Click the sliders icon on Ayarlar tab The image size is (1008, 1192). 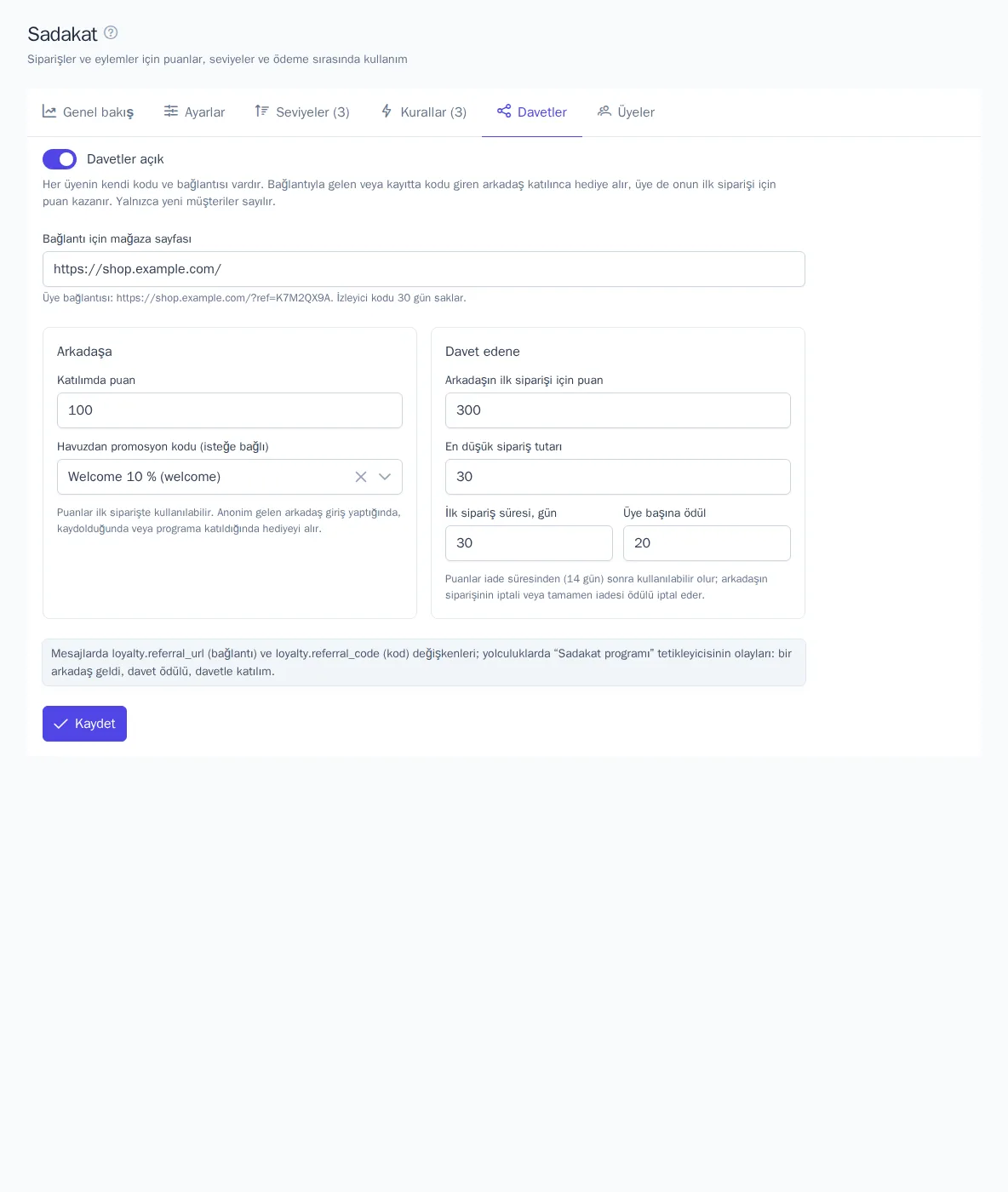[x=171, y=112]
